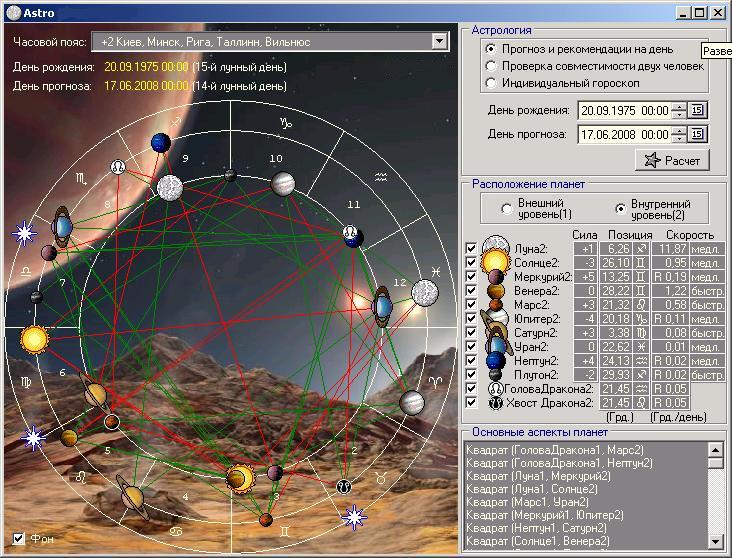This screenshot has width=732, height=558.
Task: Toggle the Фон background checkbox
Action: (19, 539)
